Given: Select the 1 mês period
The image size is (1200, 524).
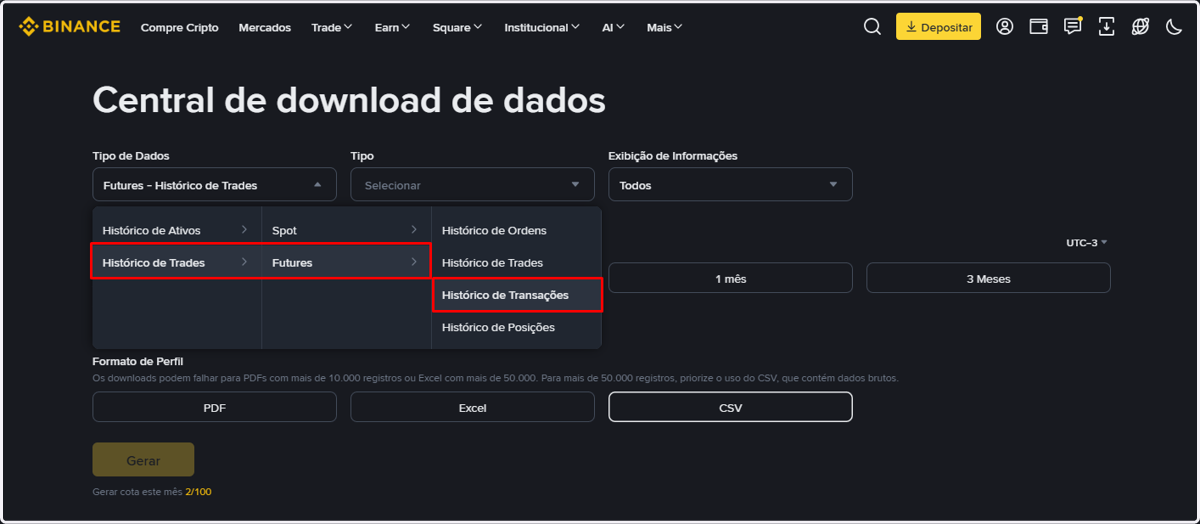Looking at the screenshot, I should click(x=730, y=278).
